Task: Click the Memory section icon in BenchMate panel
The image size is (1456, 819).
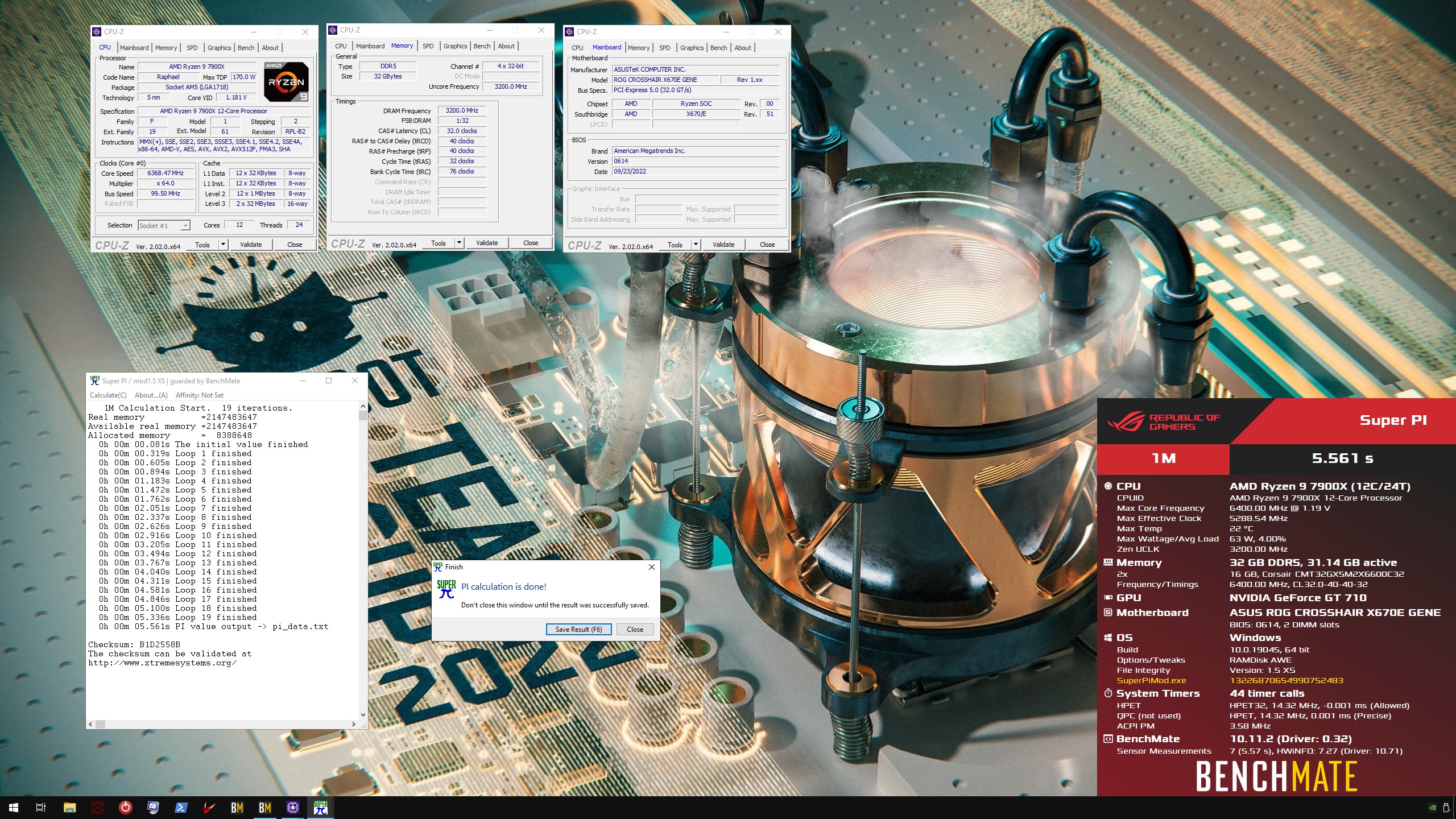Action: pyautogui.click(x=1108, y=562)
